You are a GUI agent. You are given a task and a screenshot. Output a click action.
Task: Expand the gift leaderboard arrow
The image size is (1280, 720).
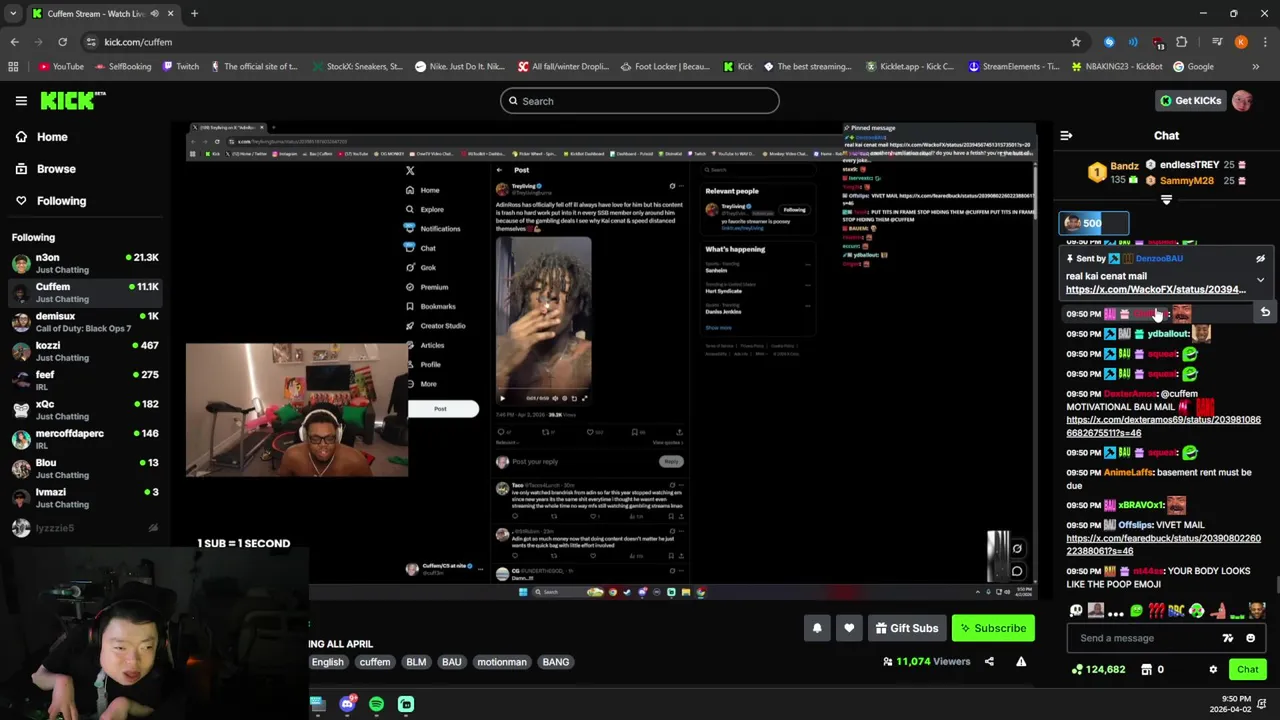click(x=1166, y=200)
